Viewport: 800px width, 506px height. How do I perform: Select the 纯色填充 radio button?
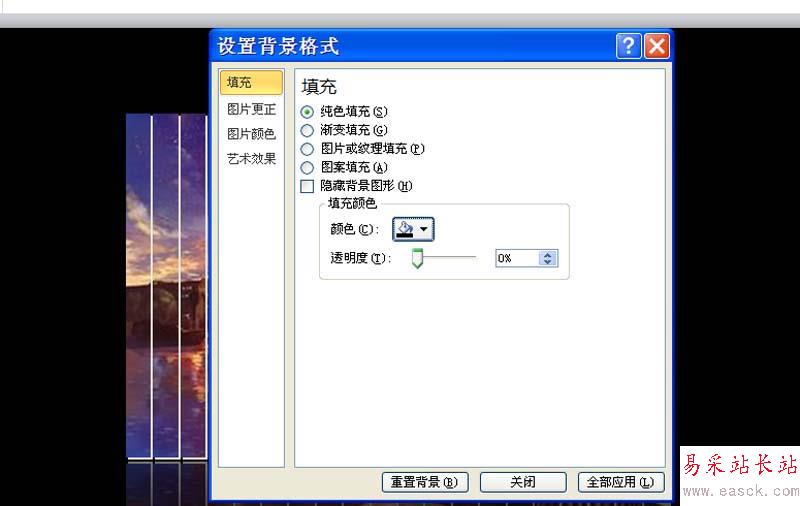(x=307, y=112)
